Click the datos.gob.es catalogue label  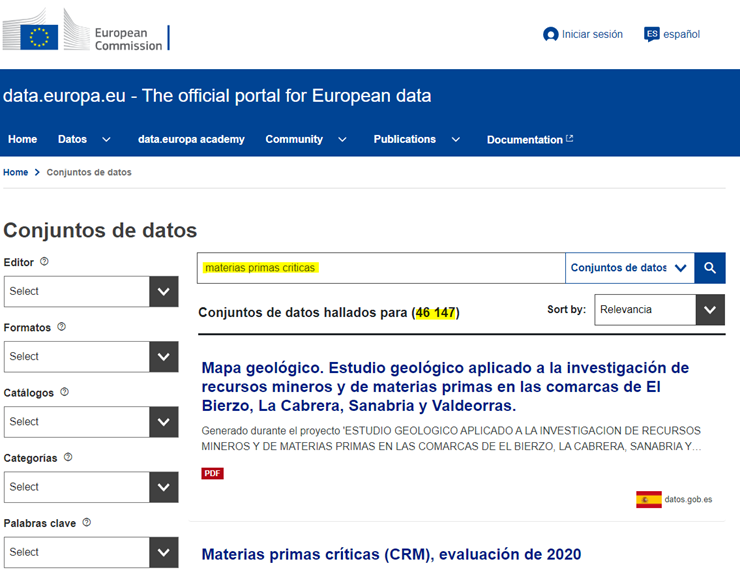click(x=688, y=499)
